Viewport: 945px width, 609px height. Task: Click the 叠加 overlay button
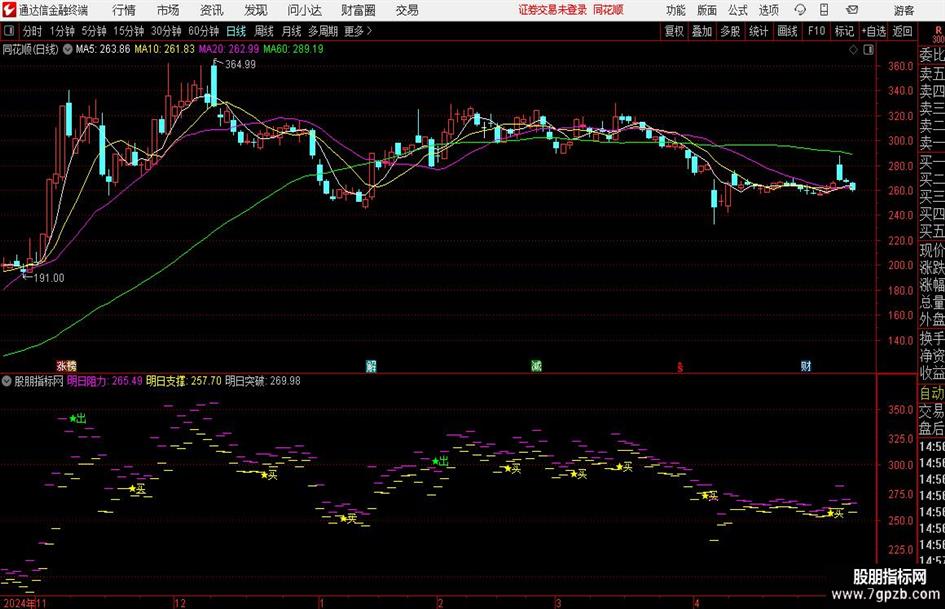pyautogui.click(x=702, y=31)
